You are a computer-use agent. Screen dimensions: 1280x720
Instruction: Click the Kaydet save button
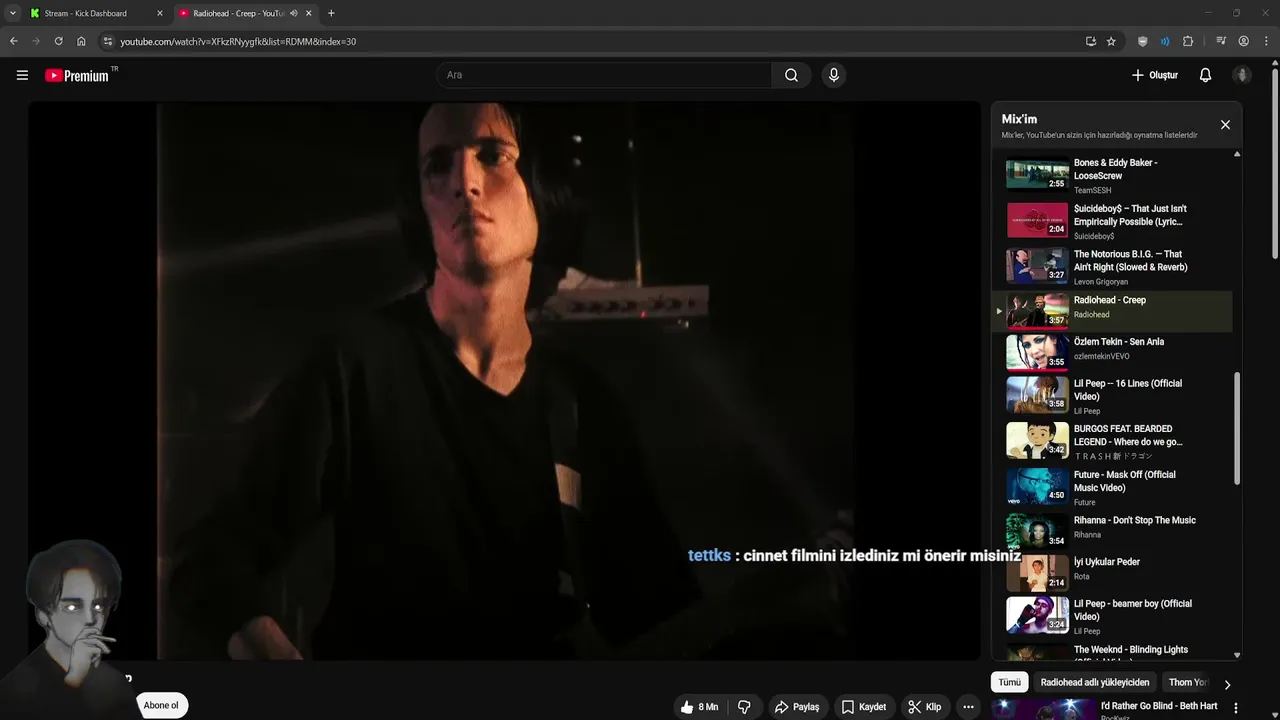(864, 707)
